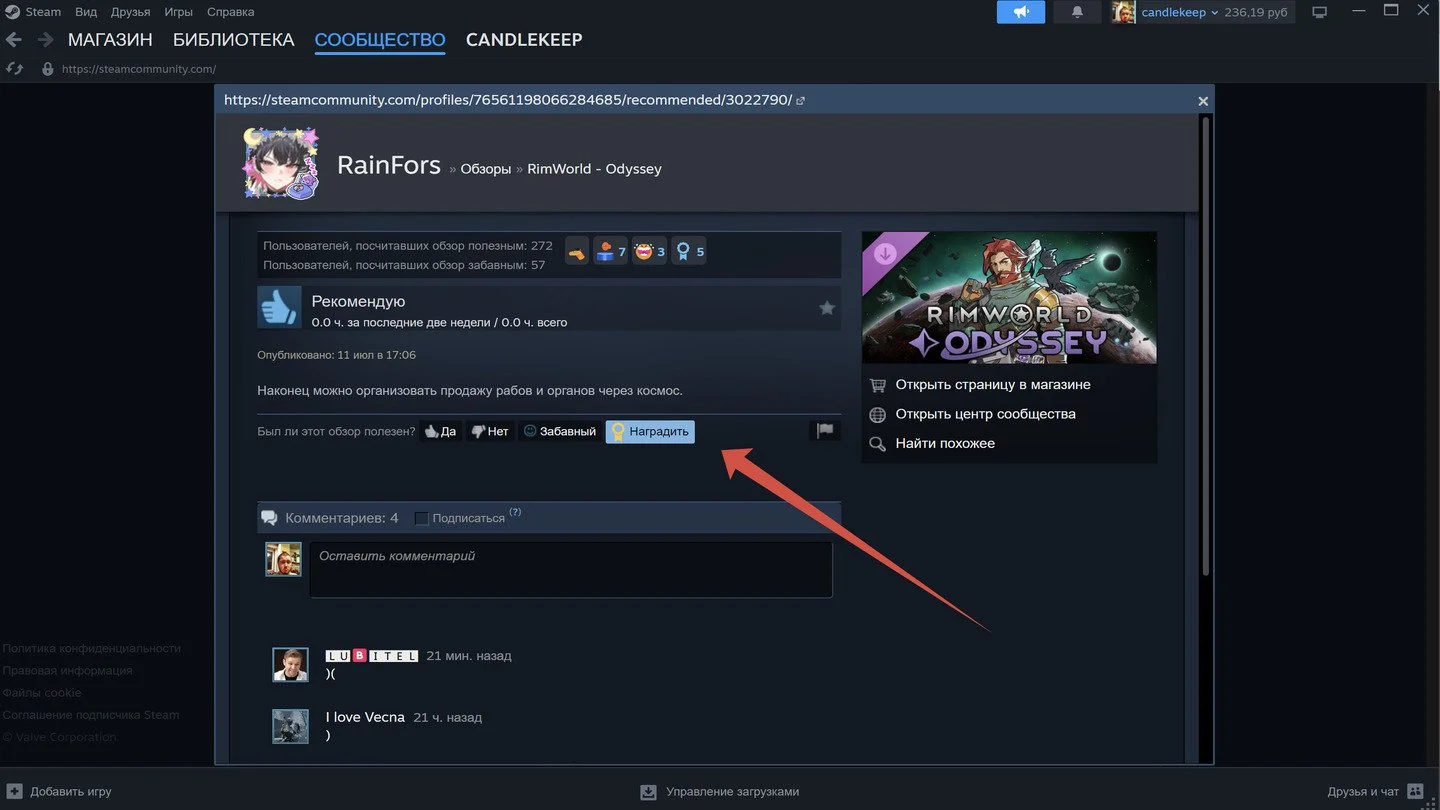Click the award ribbon icon with count 5

689,252
